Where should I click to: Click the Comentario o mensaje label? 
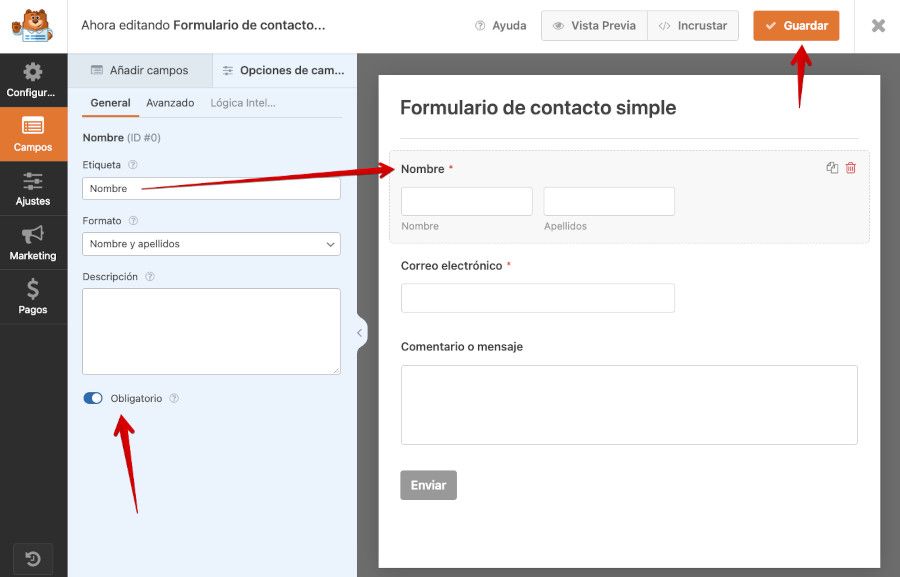[462, 347]
